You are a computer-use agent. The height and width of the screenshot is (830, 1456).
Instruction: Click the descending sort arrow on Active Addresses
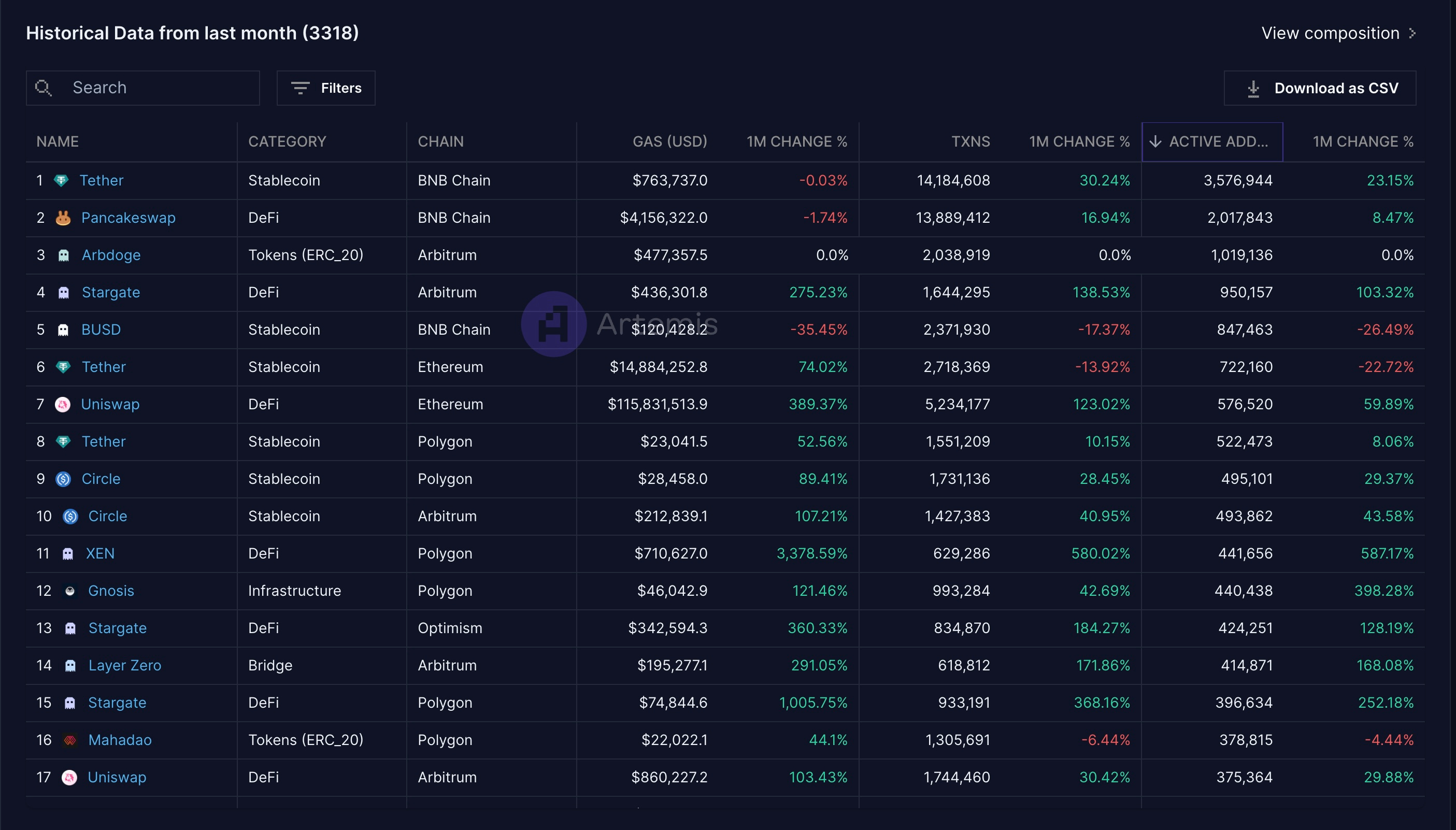(x=1155, y=141)
